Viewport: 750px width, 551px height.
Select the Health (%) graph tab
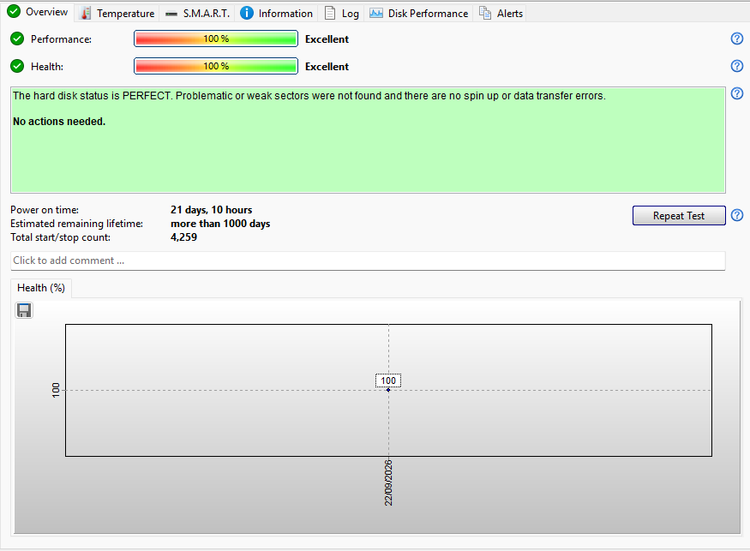click(x=41, y=288)
